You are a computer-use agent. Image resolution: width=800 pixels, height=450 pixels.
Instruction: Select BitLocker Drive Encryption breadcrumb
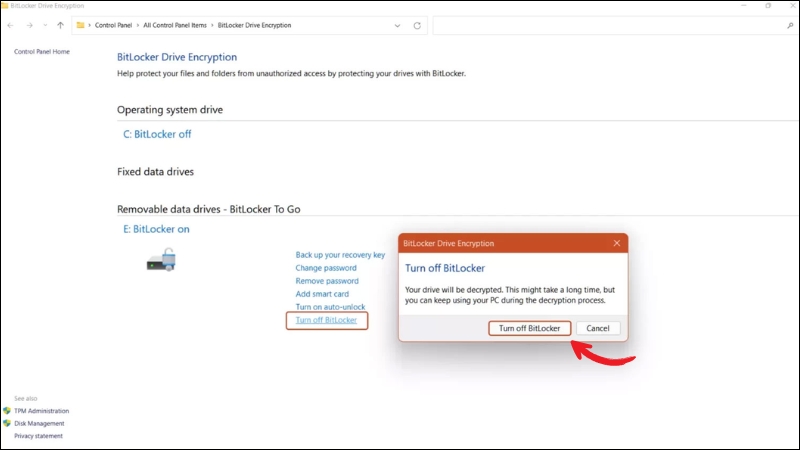[254, 25]
